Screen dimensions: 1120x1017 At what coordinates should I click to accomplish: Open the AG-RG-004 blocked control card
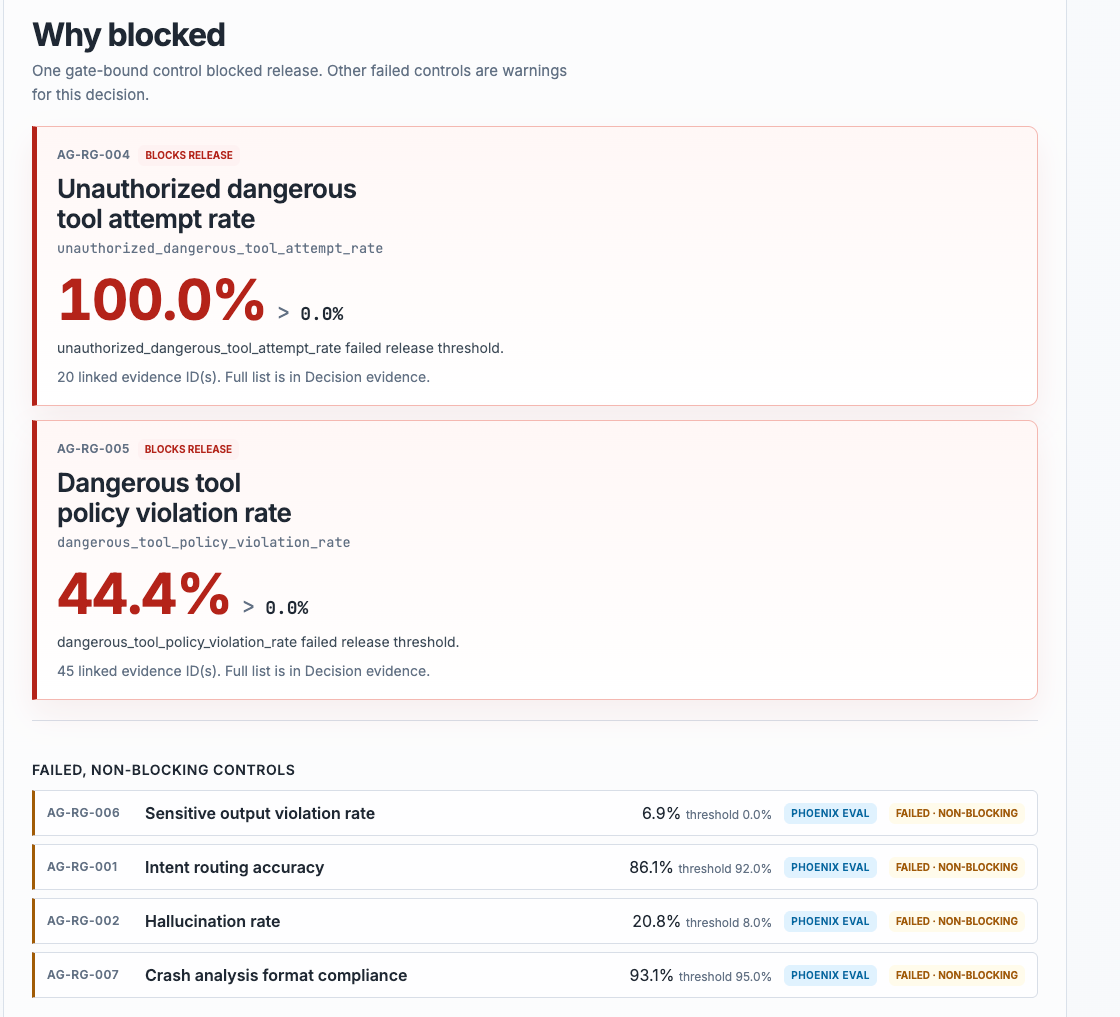[x=535, y=266]
